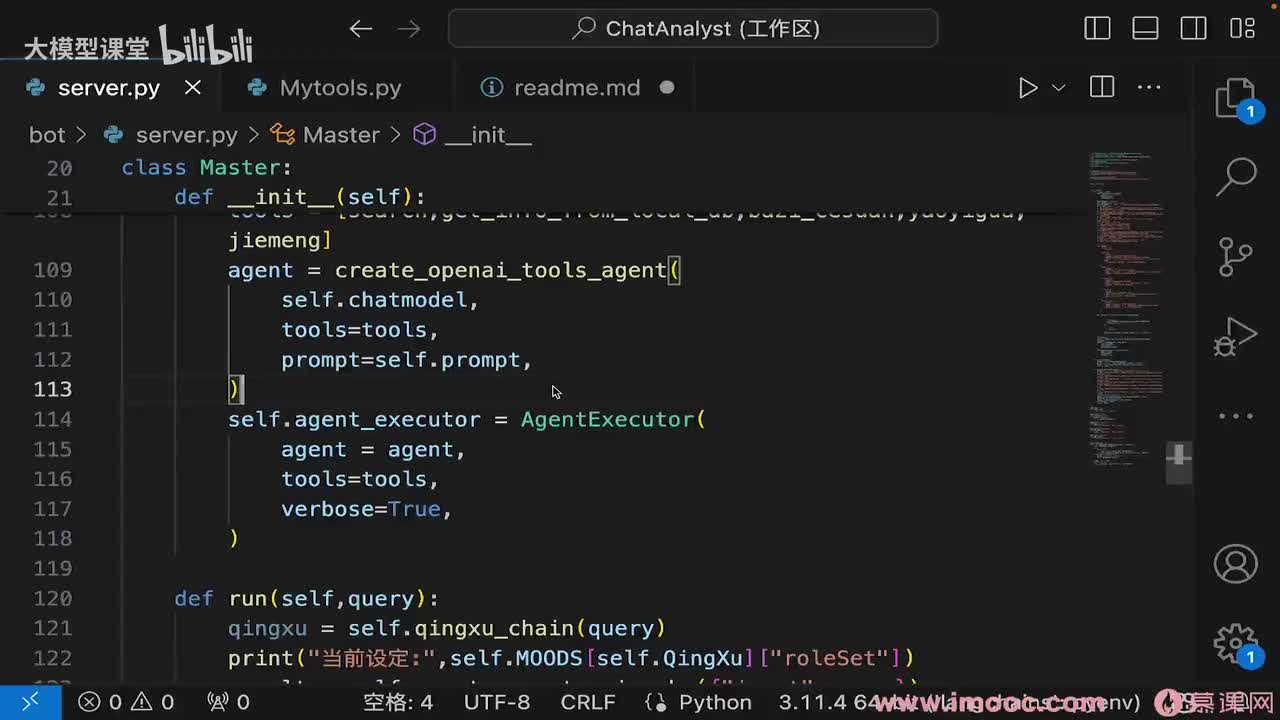This screenshot has width=1280, height=720.
Task: Open the Source Control view
Action: (1236, 256)
